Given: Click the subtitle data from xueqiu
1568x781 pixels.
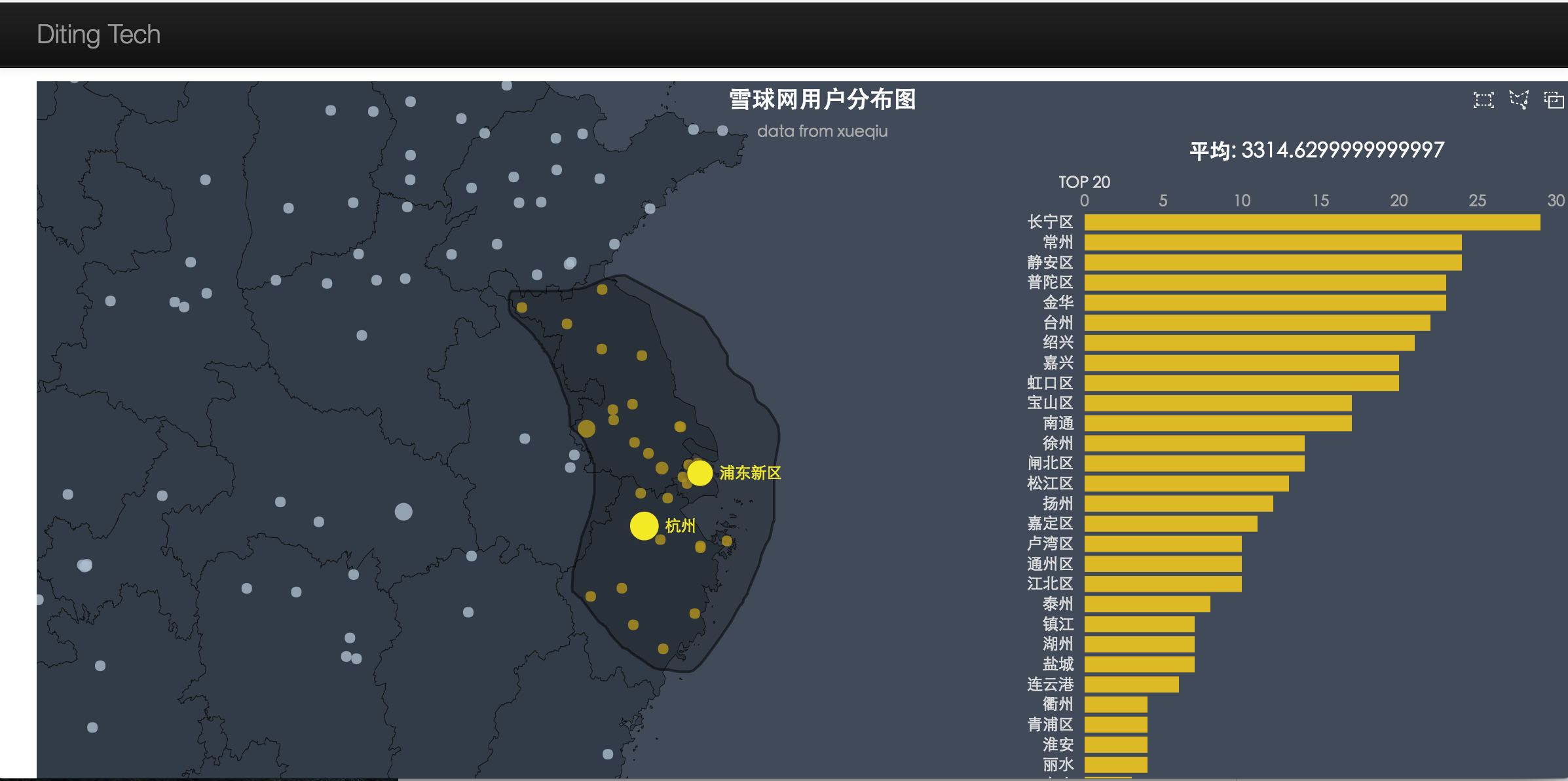Looking at the screenshot, I should (822, 131).
